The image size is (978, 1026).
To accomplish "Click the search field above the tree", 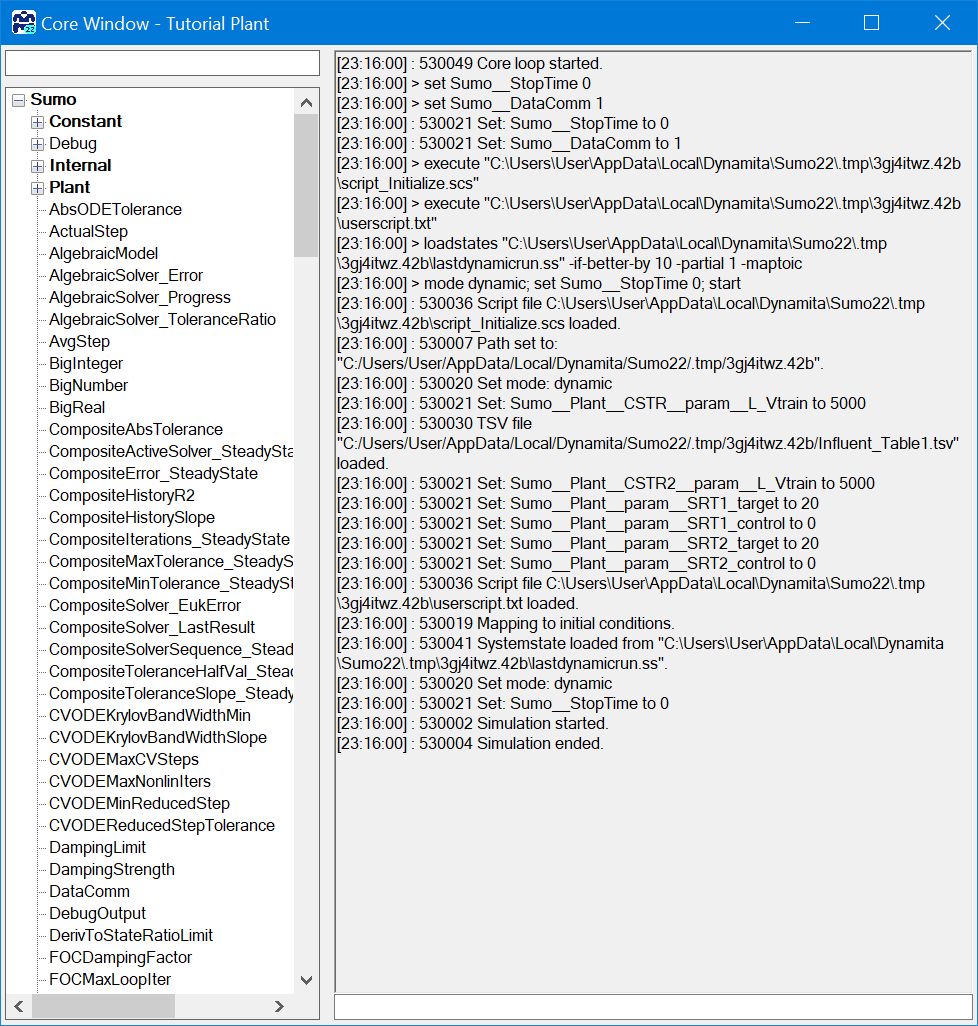I will (x=162, y=63).
